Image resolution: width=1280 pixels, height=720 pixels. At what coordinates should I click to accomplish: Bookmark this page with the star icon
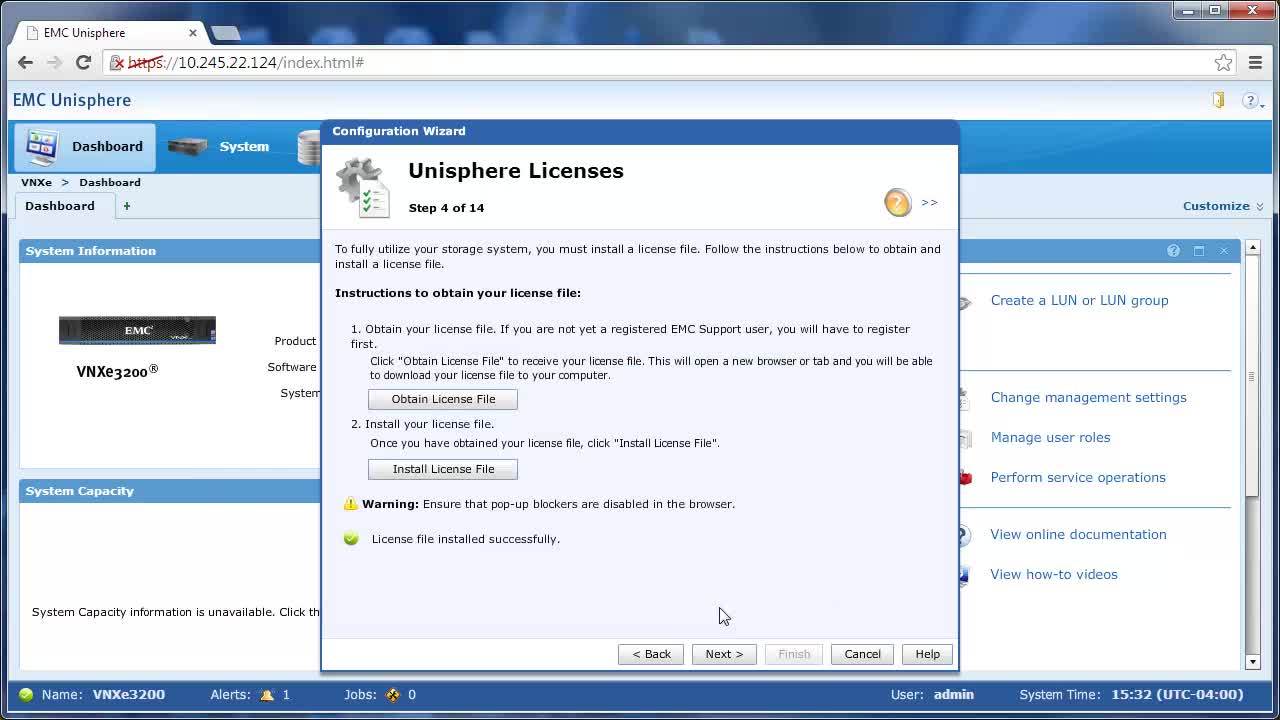[x=1223, y=62]
